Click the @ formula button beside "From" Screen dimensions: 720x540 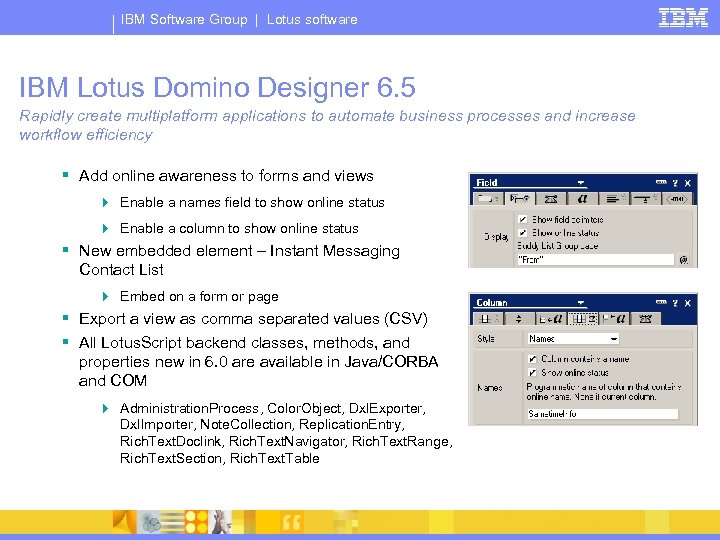[683, 260]
